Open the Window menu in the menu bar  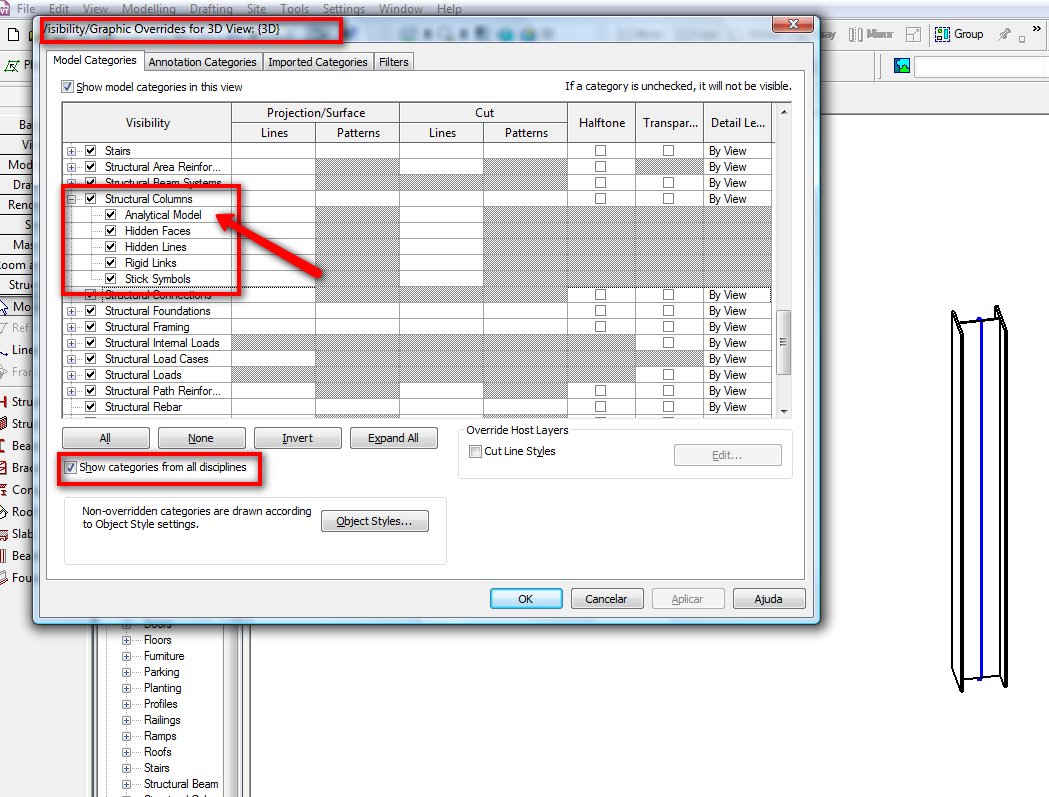401,9
